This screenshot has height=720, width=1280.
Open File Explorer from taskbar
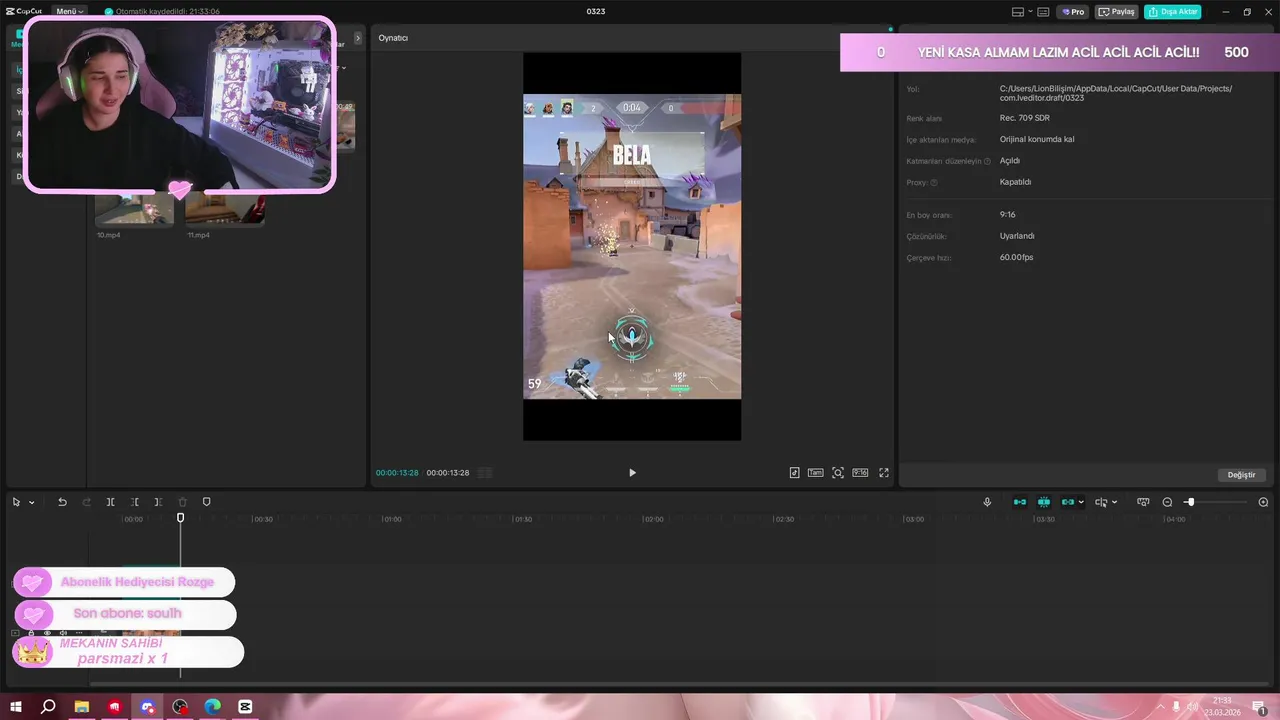[82, 707]
